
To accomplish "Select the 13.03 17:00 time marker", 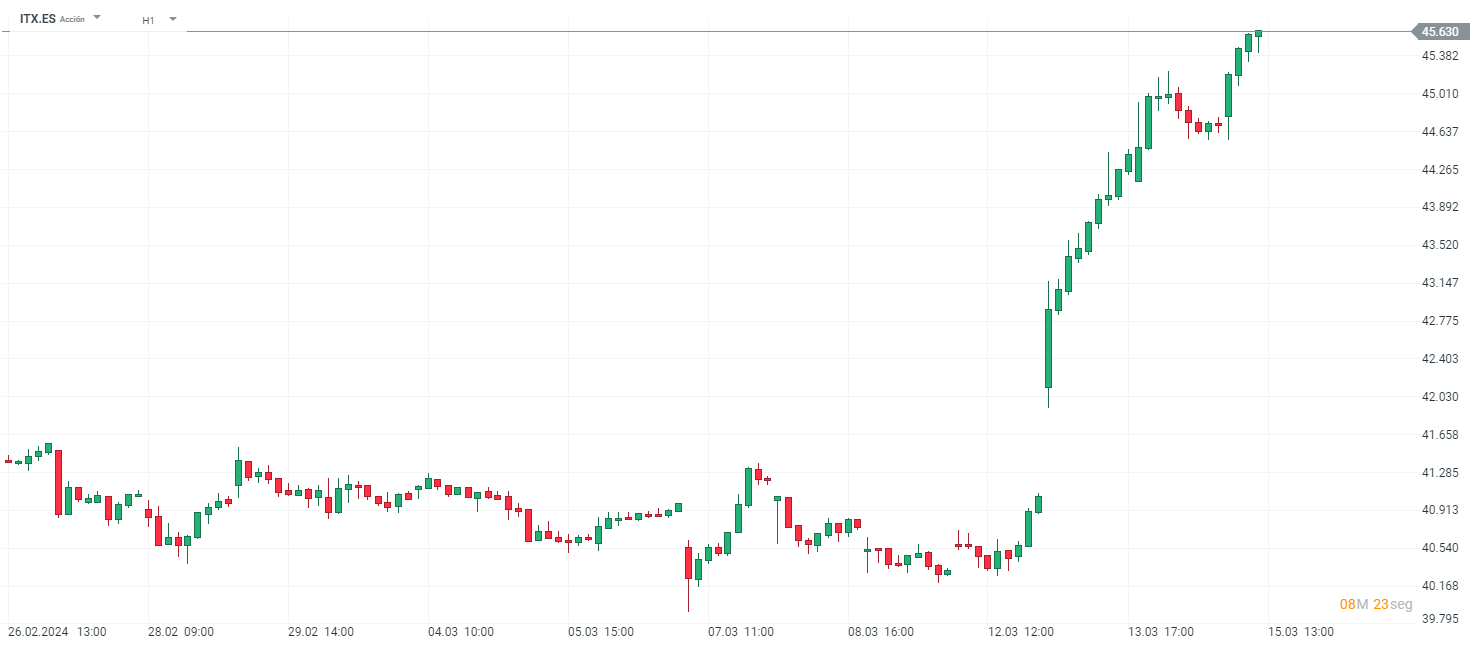I will click(x=1161, y=632).
